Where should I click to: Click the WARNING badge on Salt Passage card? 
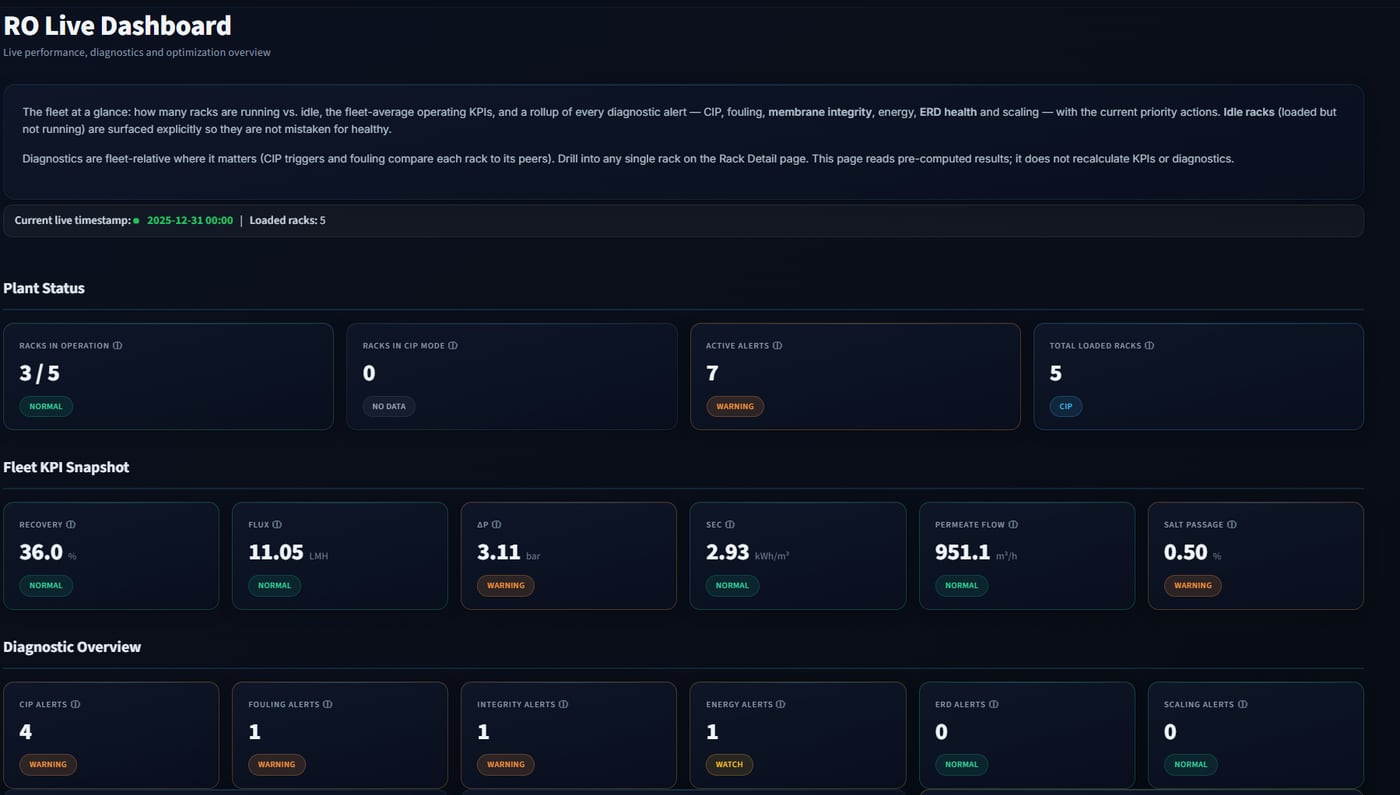point(1192,586)
